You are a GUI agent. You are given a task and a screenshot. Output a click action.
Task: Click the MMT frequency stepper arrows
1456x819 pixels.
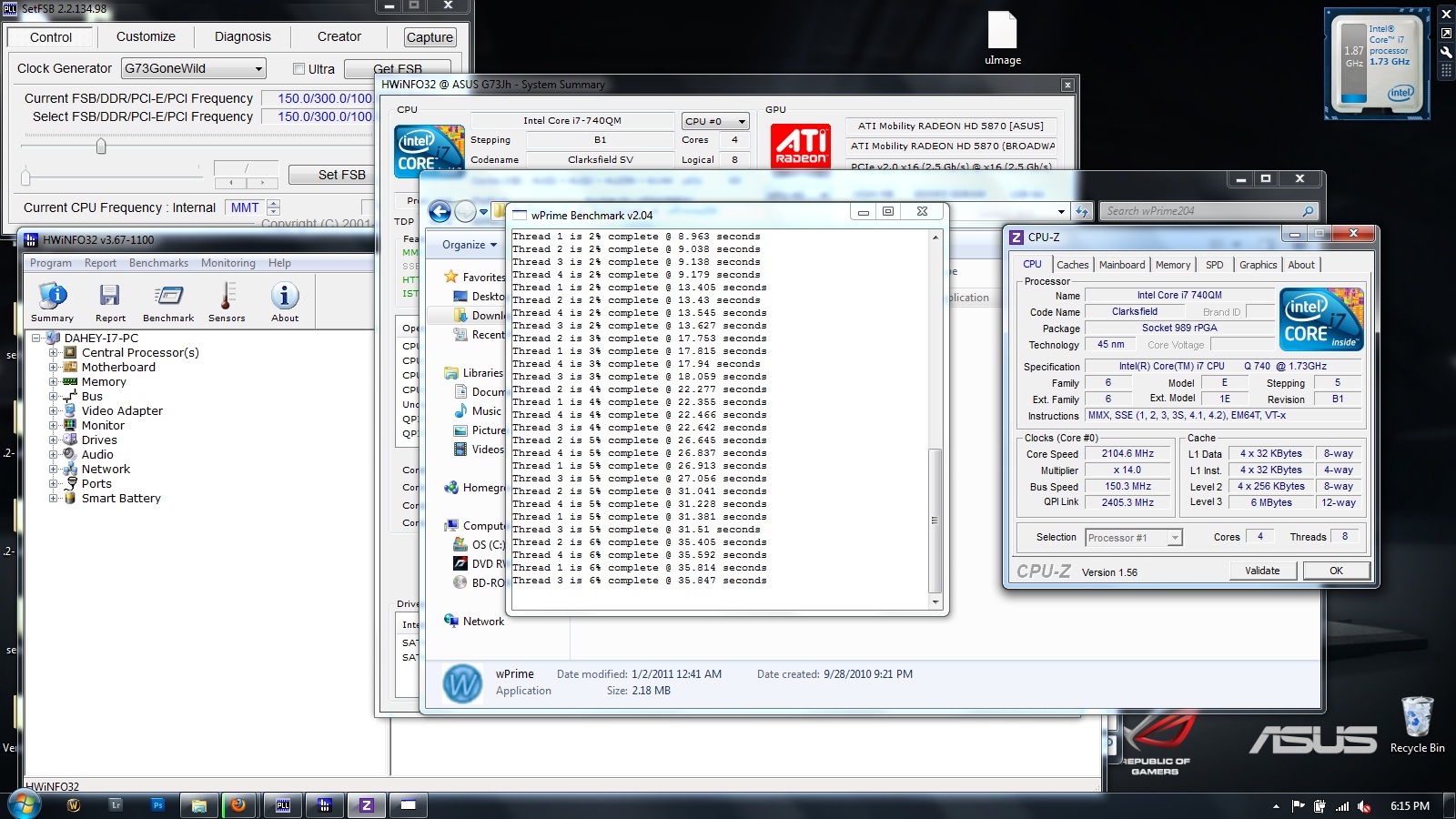point(274,207)
